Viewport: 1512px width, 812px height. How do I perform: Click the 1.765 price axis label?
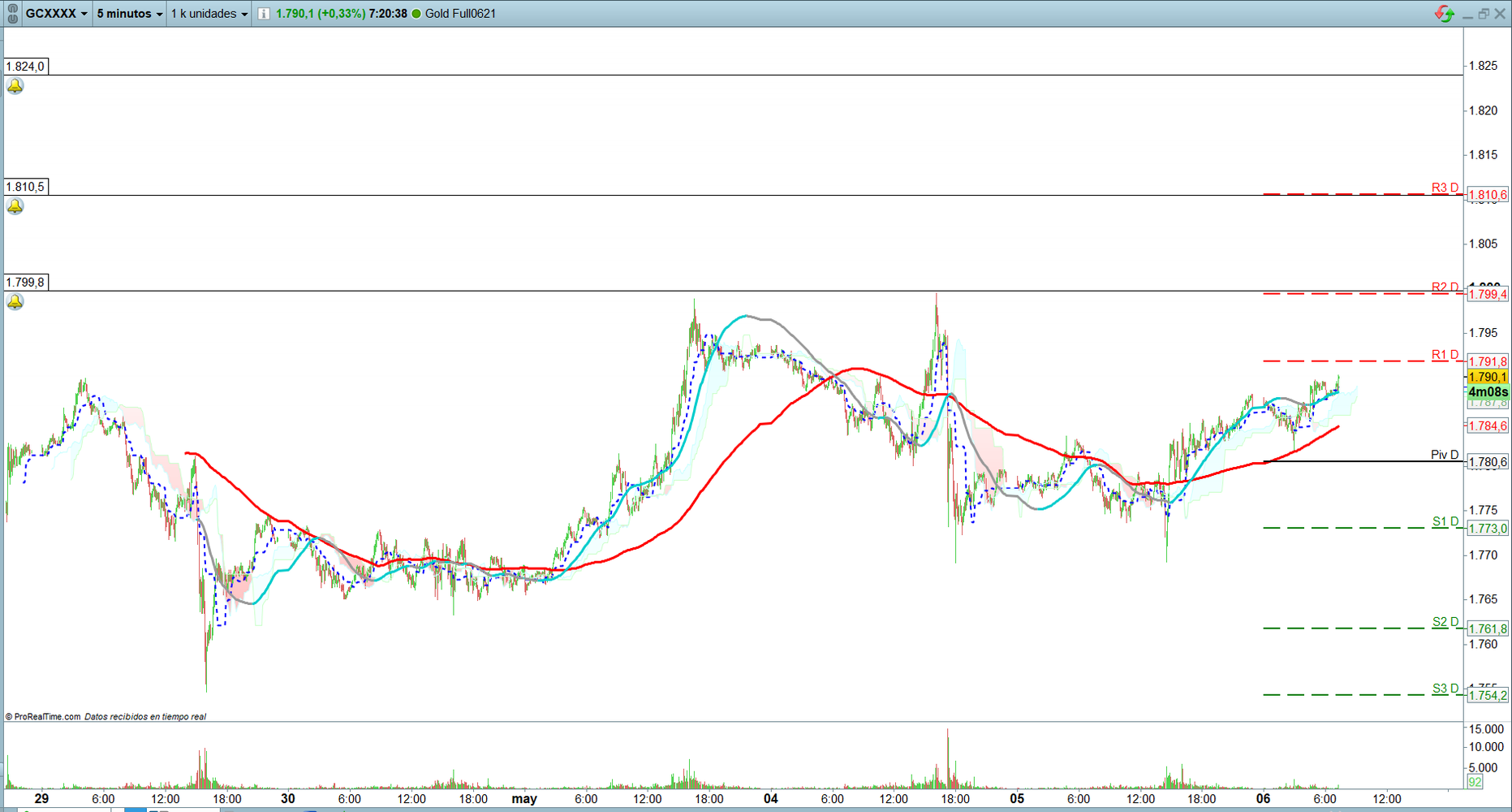1484,599
